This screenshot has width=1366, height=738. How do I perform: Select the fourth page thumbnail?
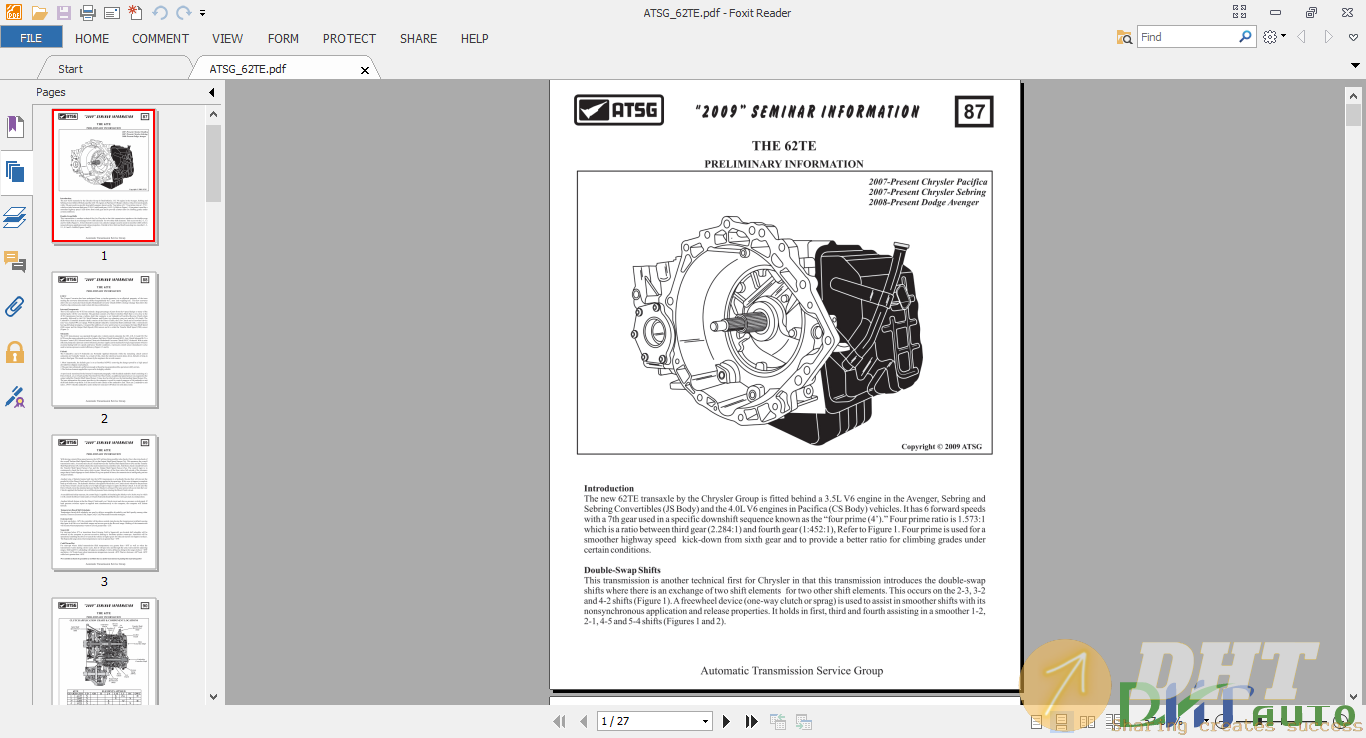tap(104, 651)
